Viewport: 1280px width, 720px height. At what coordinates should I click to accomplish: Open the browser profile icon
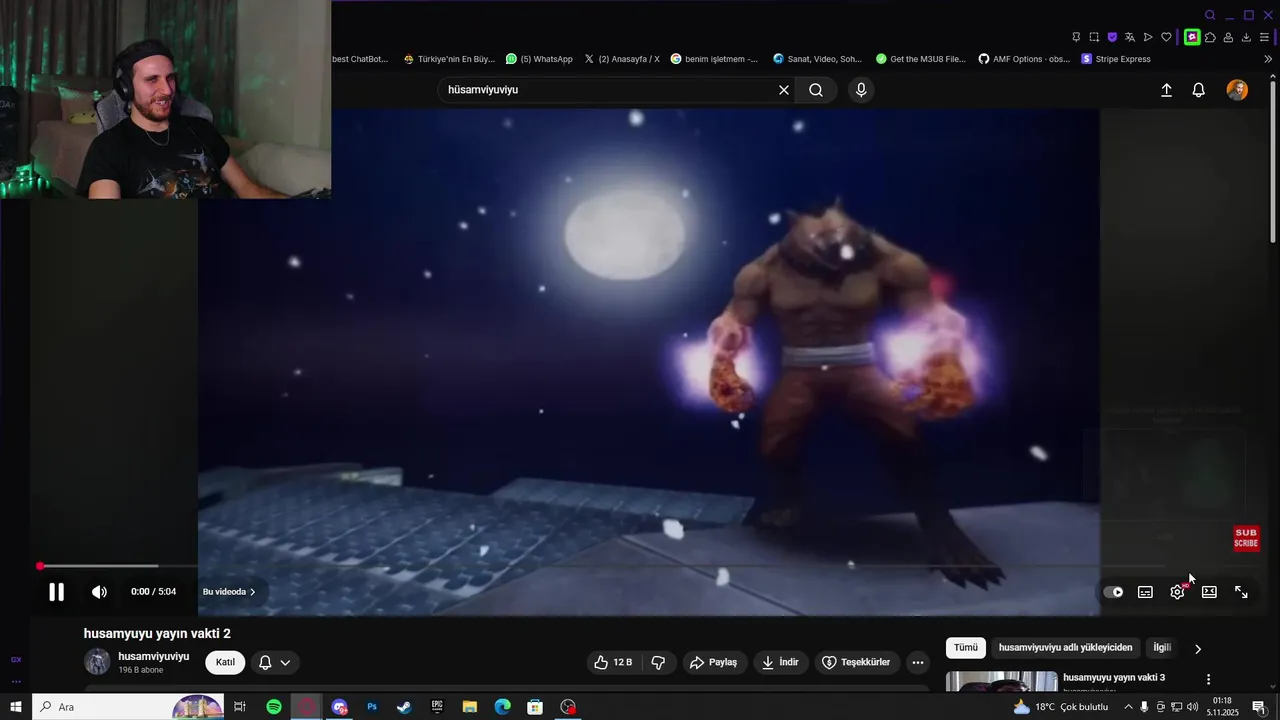[1228, 37]
